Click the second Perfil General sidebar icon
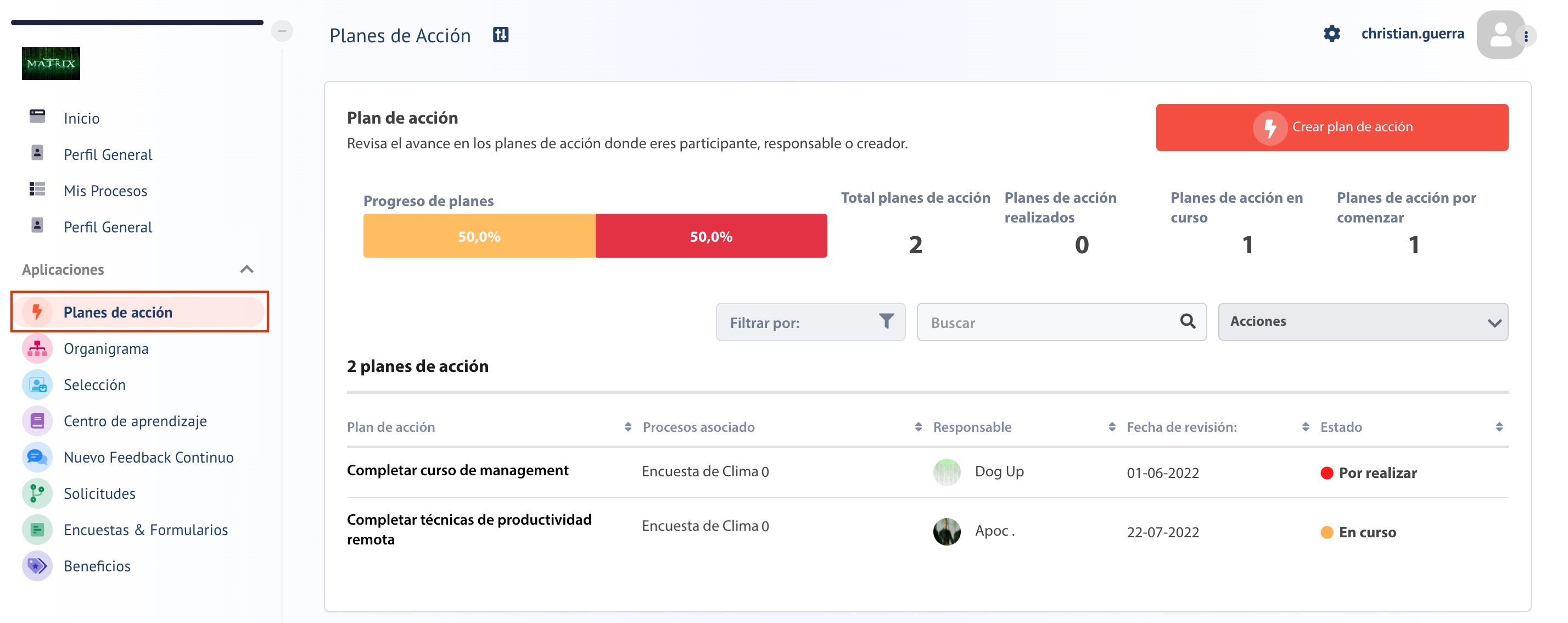 pyautogui.click(x=37, y=225)
